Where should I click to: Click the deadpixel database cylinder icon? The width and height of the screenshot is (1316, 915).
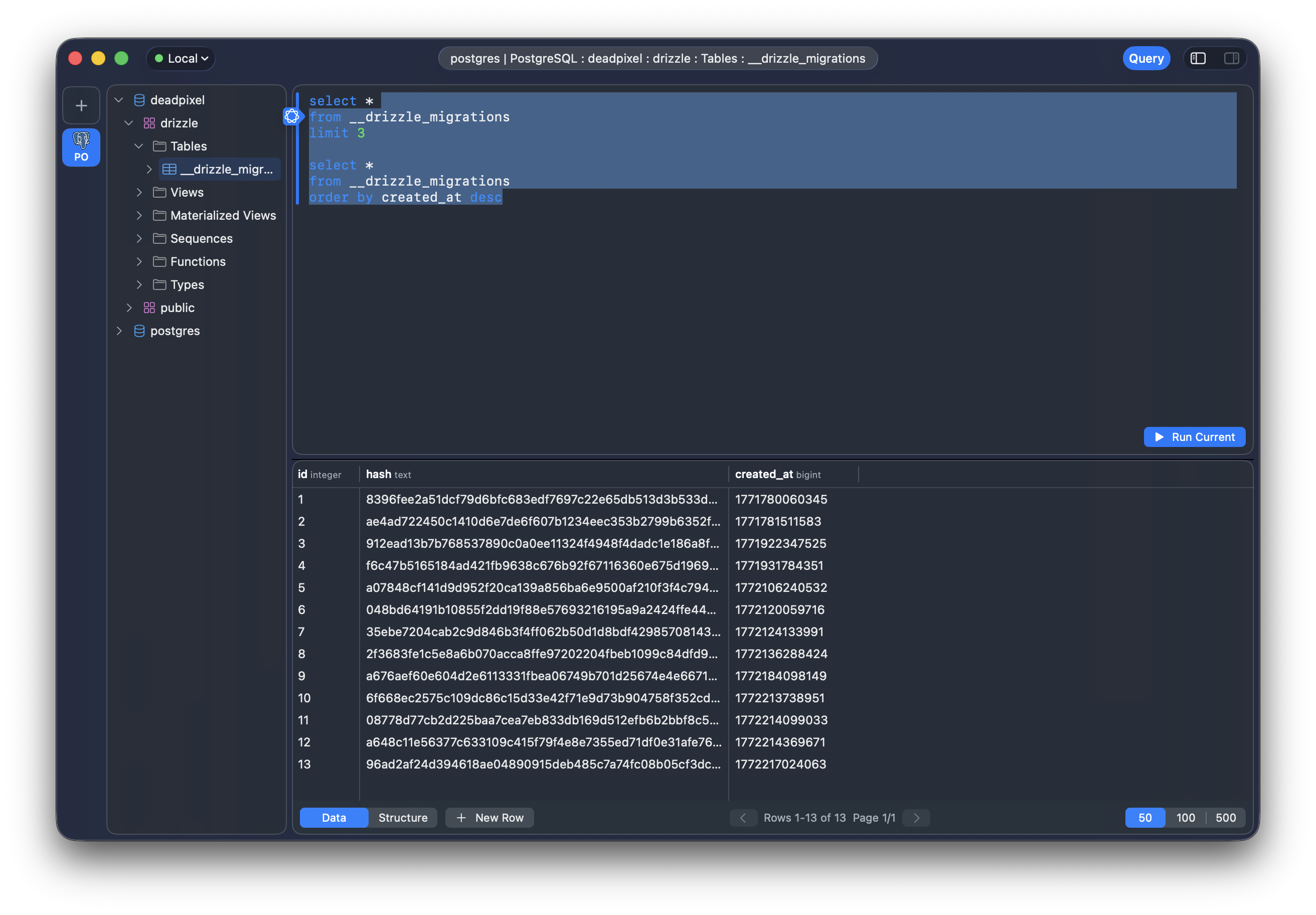[x=139, y=99]
